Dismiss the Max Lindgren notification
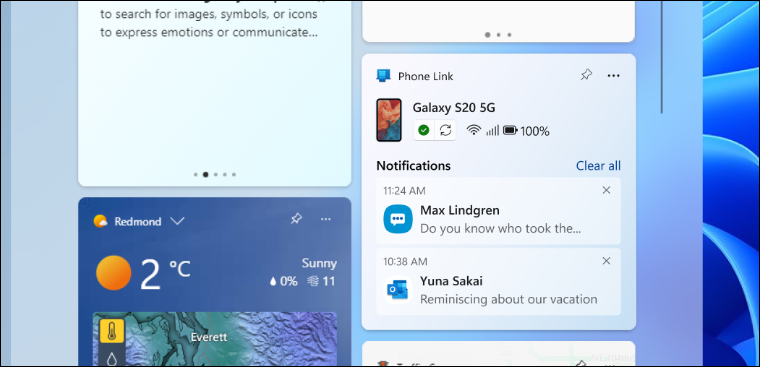760x367 pixels. [606, 191]
